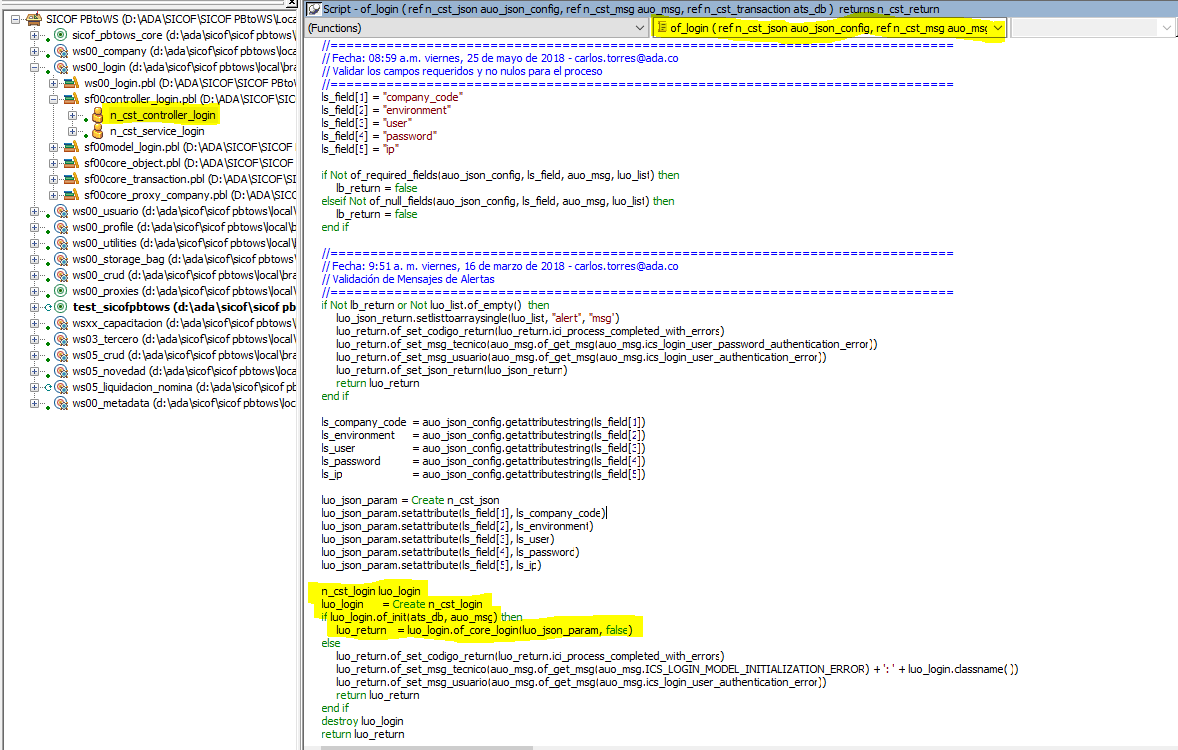Select ws00_metadata target in the tree
The height and width of the screenshot is (750, 1178).
pos(110,403)
